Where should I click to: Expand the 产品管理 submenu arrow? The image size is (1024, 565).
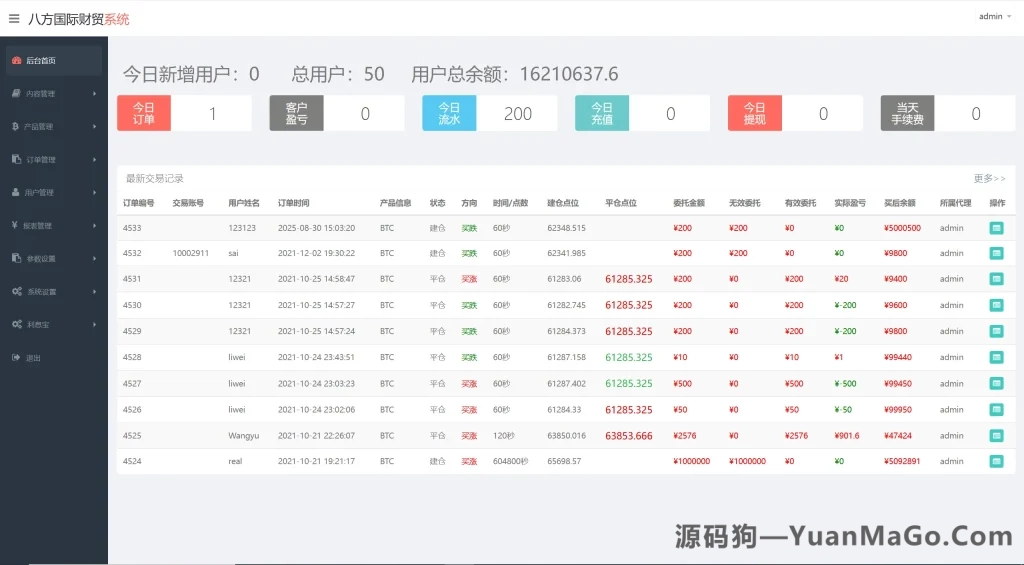tap(95, 126)
